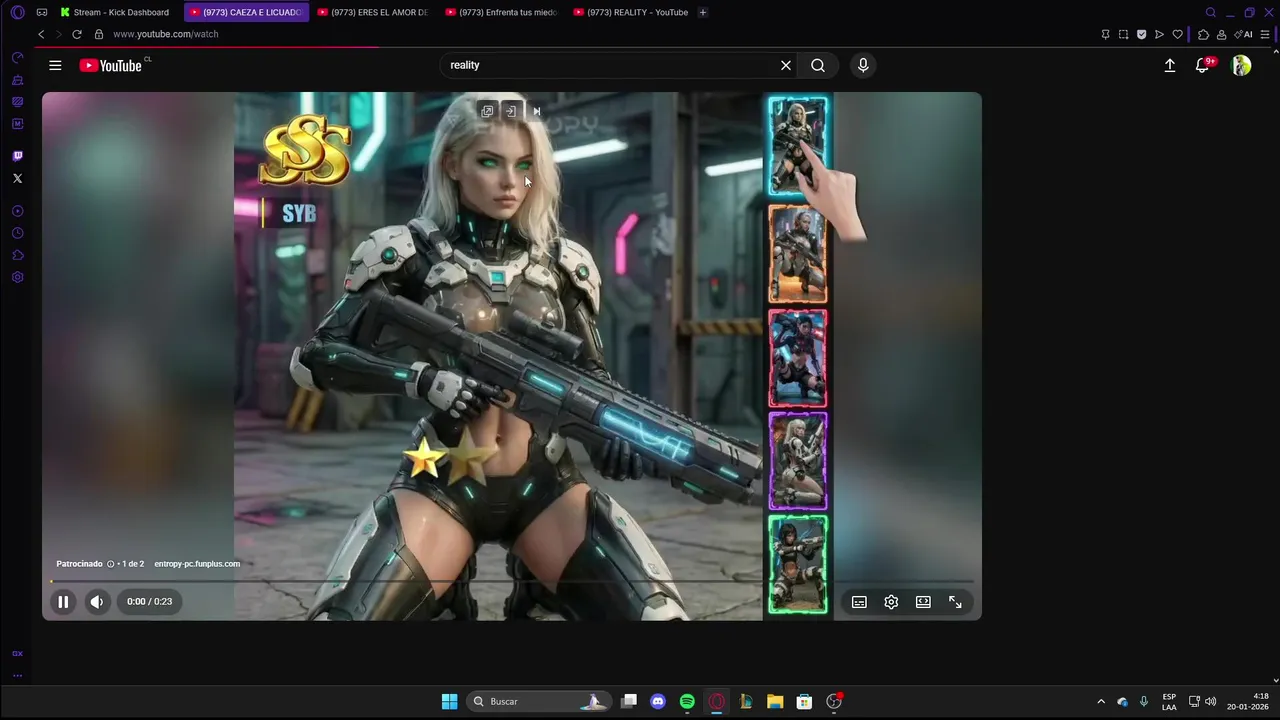Submit search with the magnifier button
Viewport: 1280px width, 720px height.
pos(818,65)
